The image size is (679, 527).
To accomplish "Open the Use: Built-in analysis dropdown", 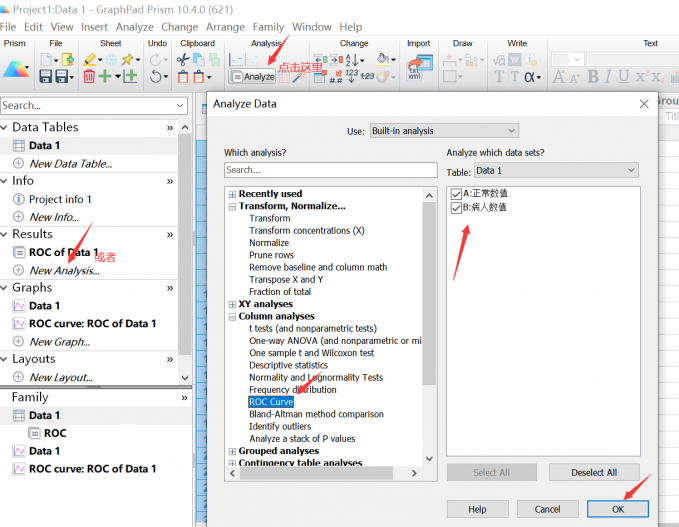I will coord(444,131).
